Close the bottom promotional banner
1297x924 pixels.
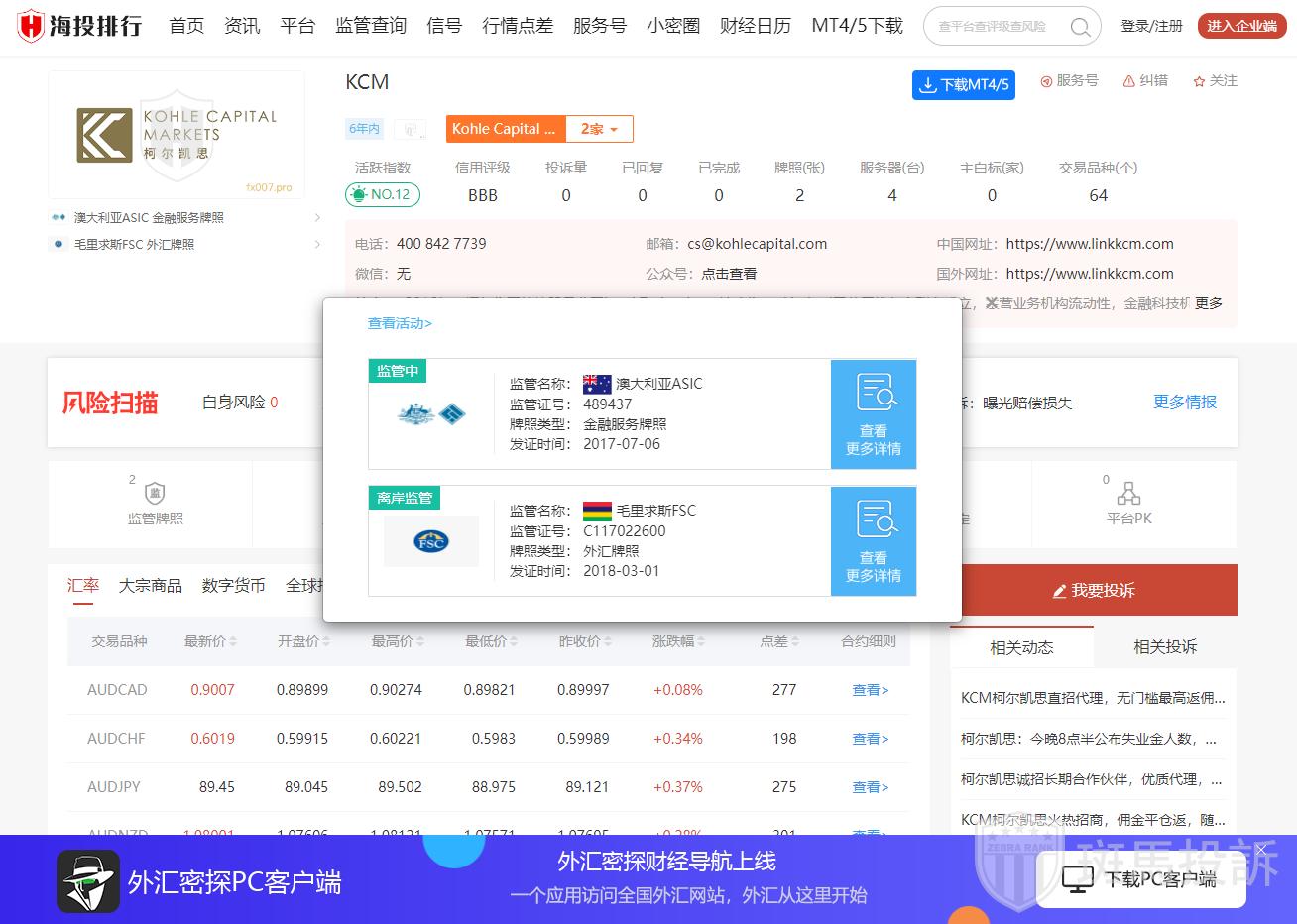click(1260, 850)
